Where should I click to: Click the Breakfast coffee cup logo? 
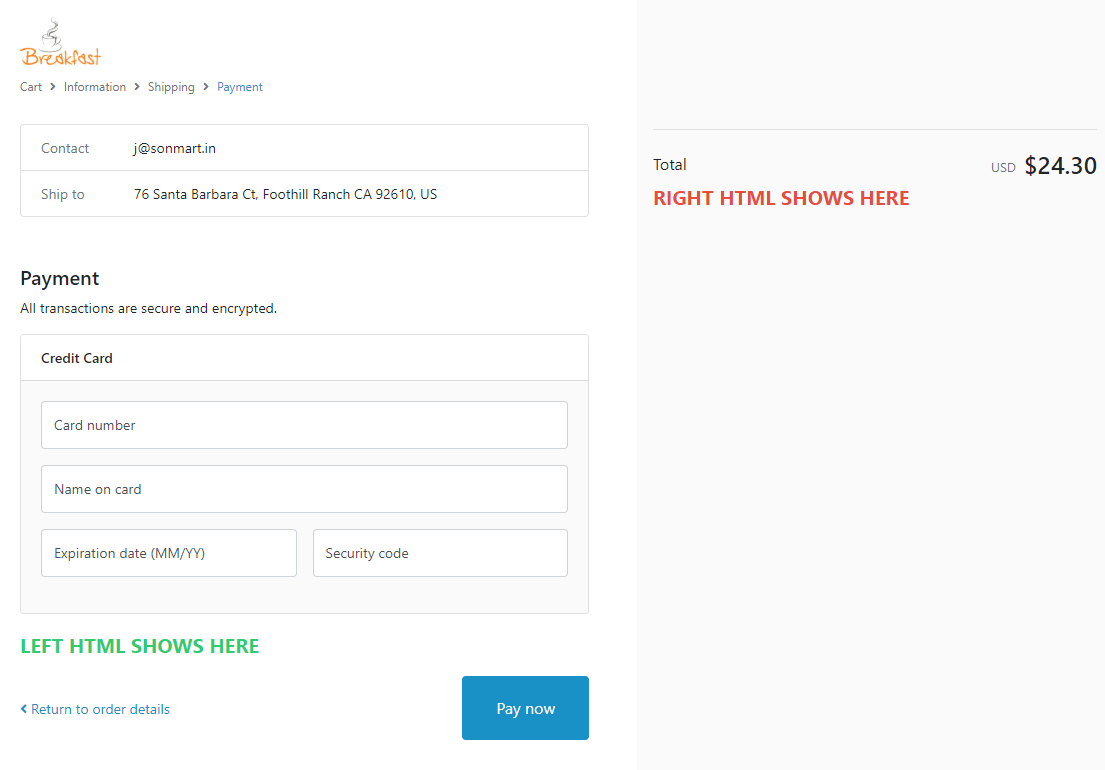(61, 42)
